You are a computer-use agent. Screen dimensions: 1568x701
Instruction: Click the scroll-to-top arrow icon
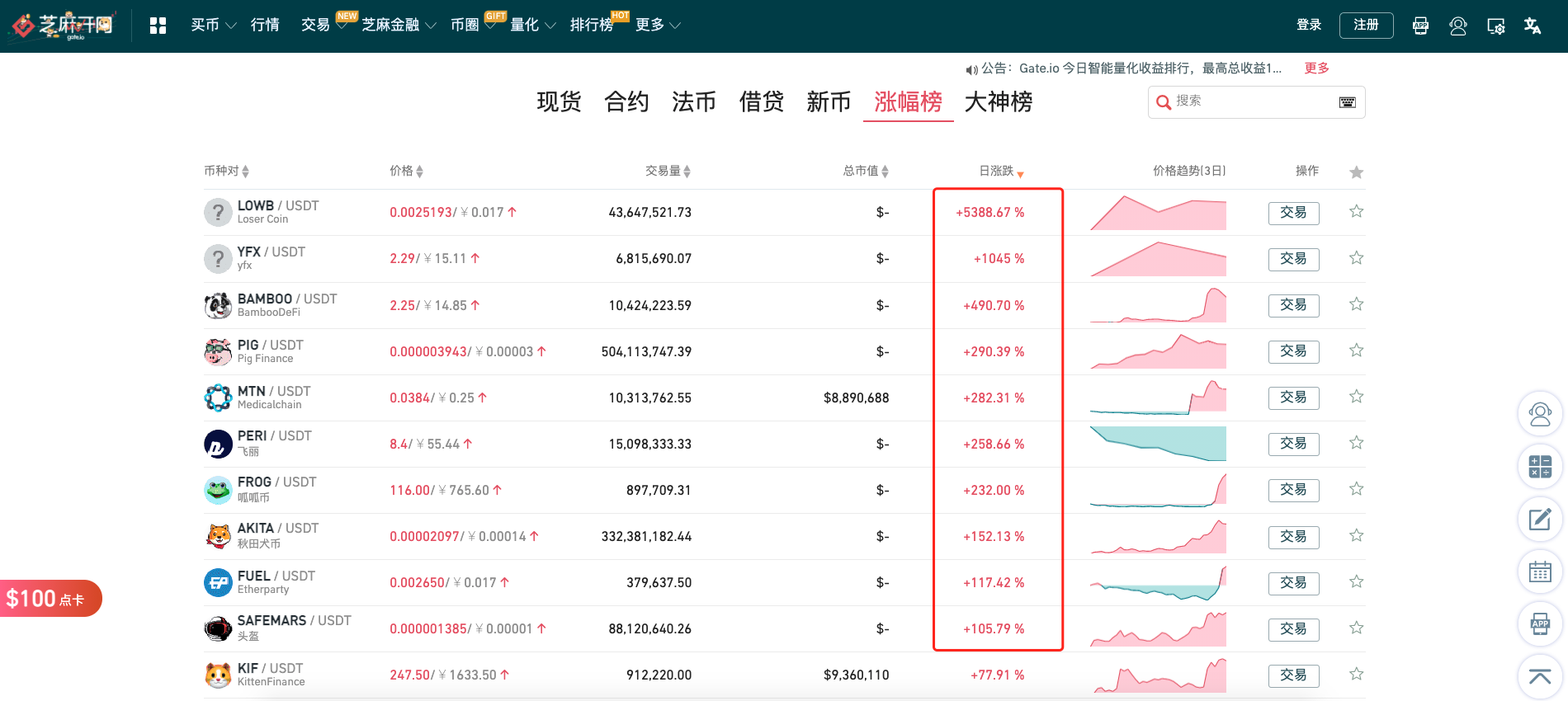point(1540,676)
